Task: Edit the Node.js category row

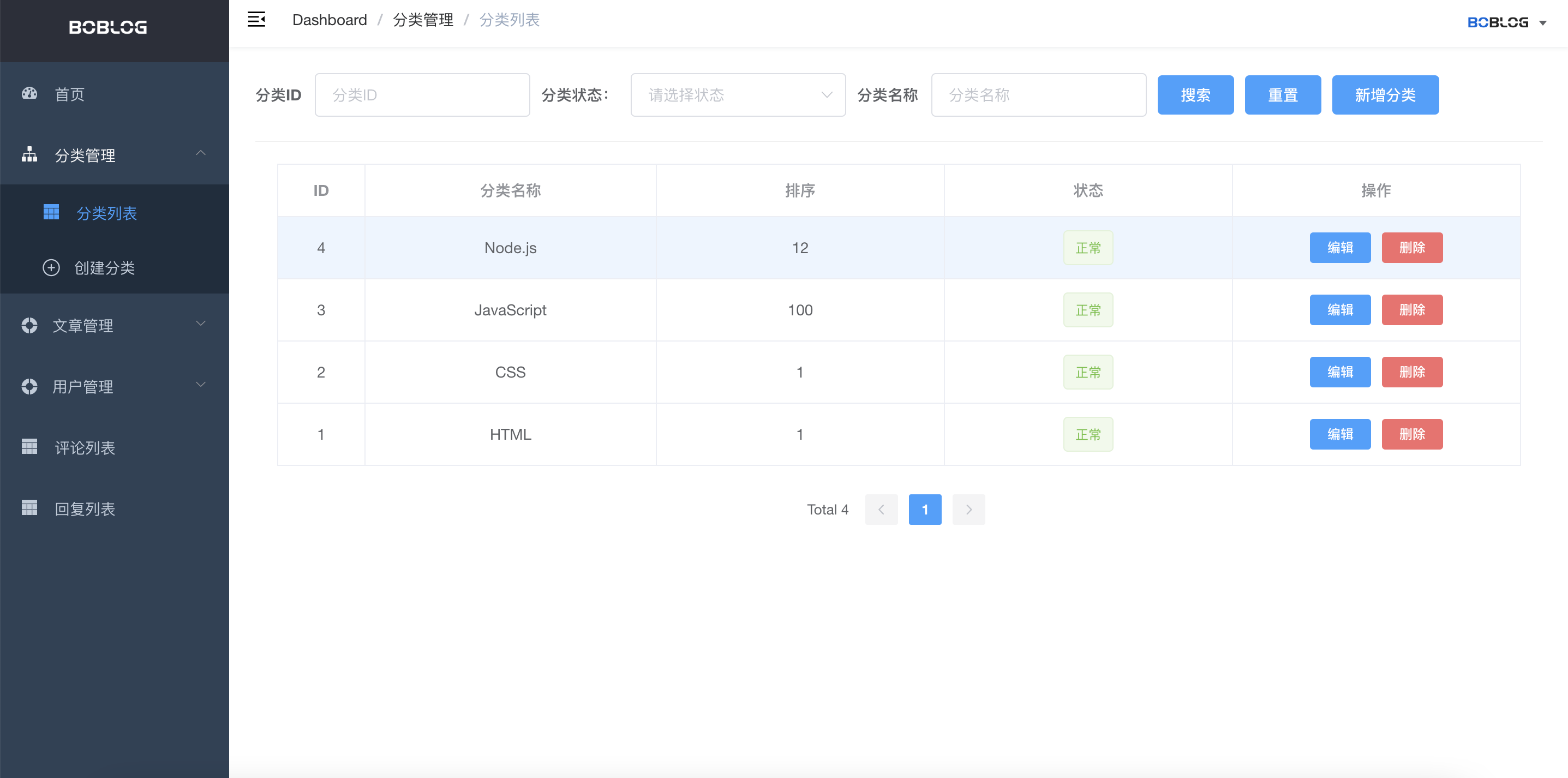Action: coord(1339,248)
